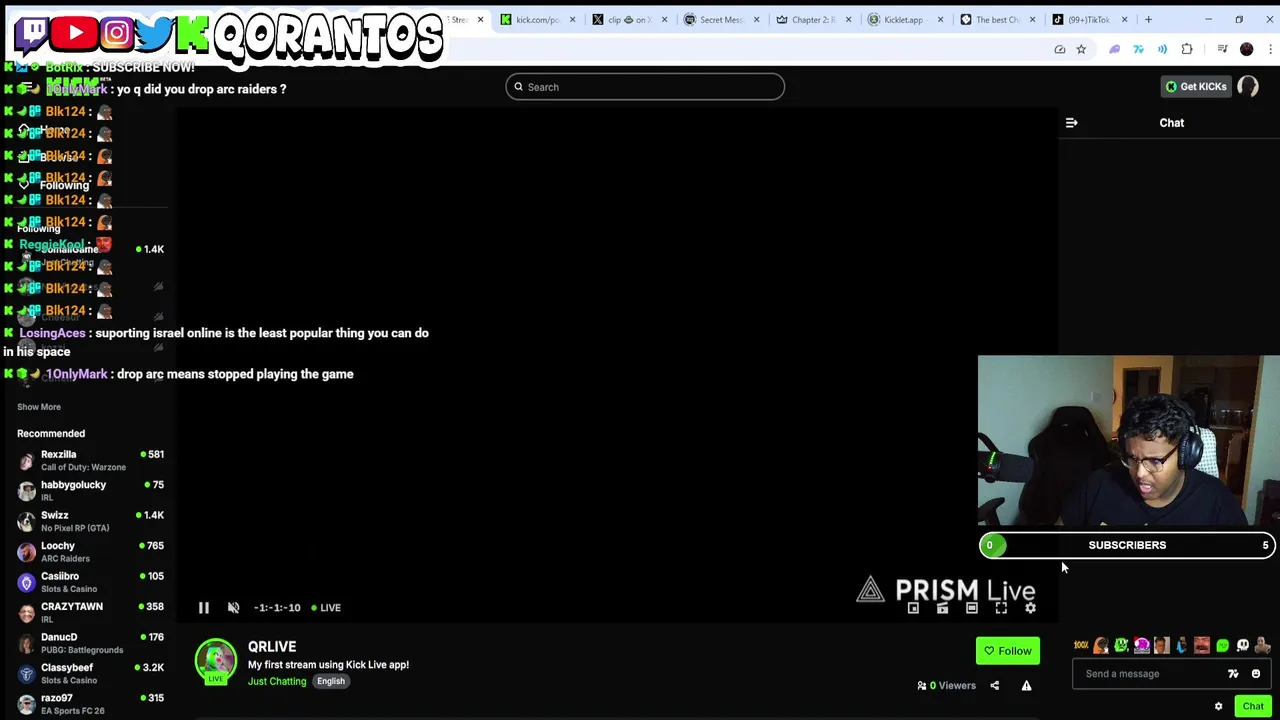Close the TikTok tab
1280x720 pixels.
click(x=1124, y=20)
